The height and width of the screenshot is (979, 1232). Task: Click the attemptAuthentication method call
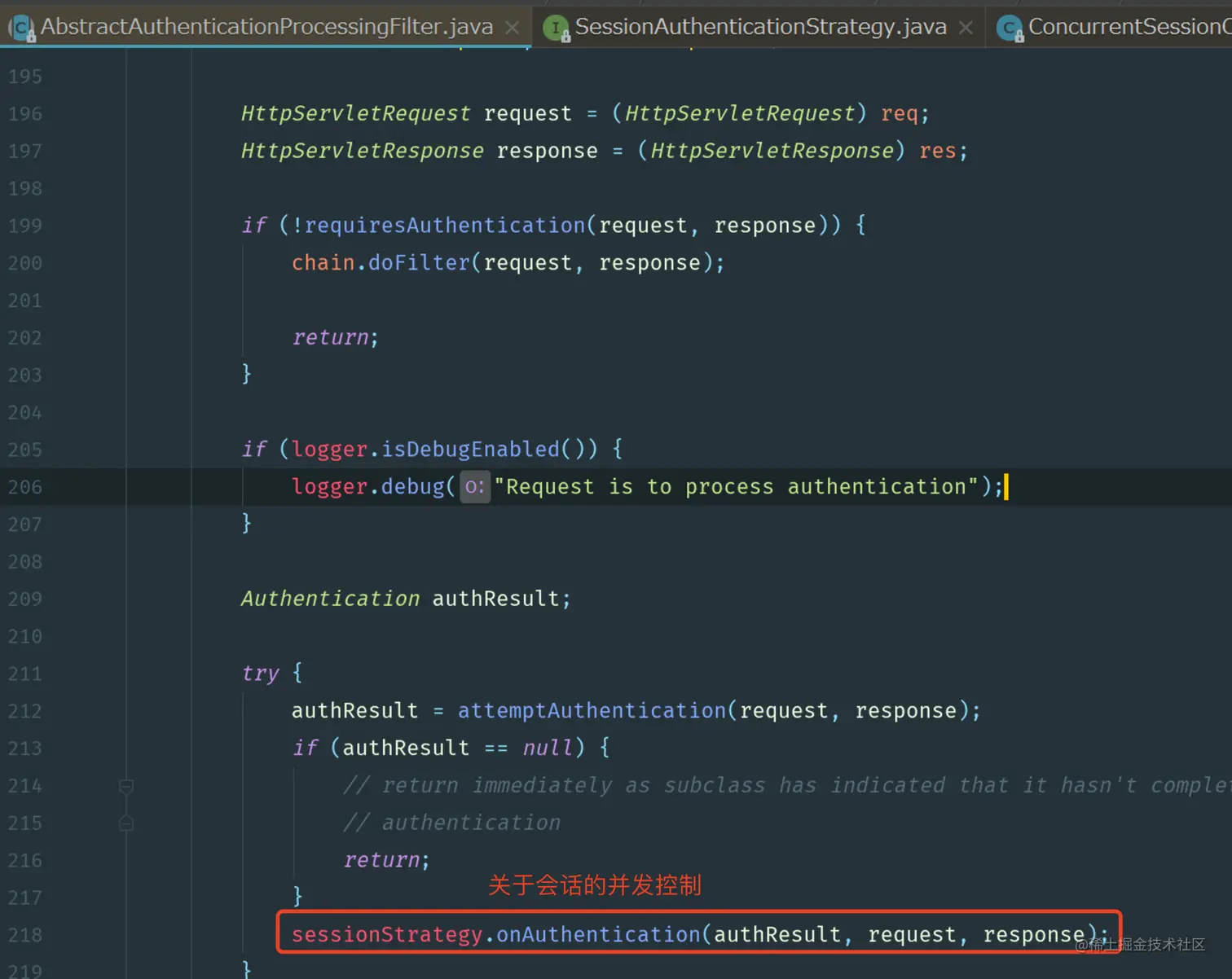tap(592, 711)
